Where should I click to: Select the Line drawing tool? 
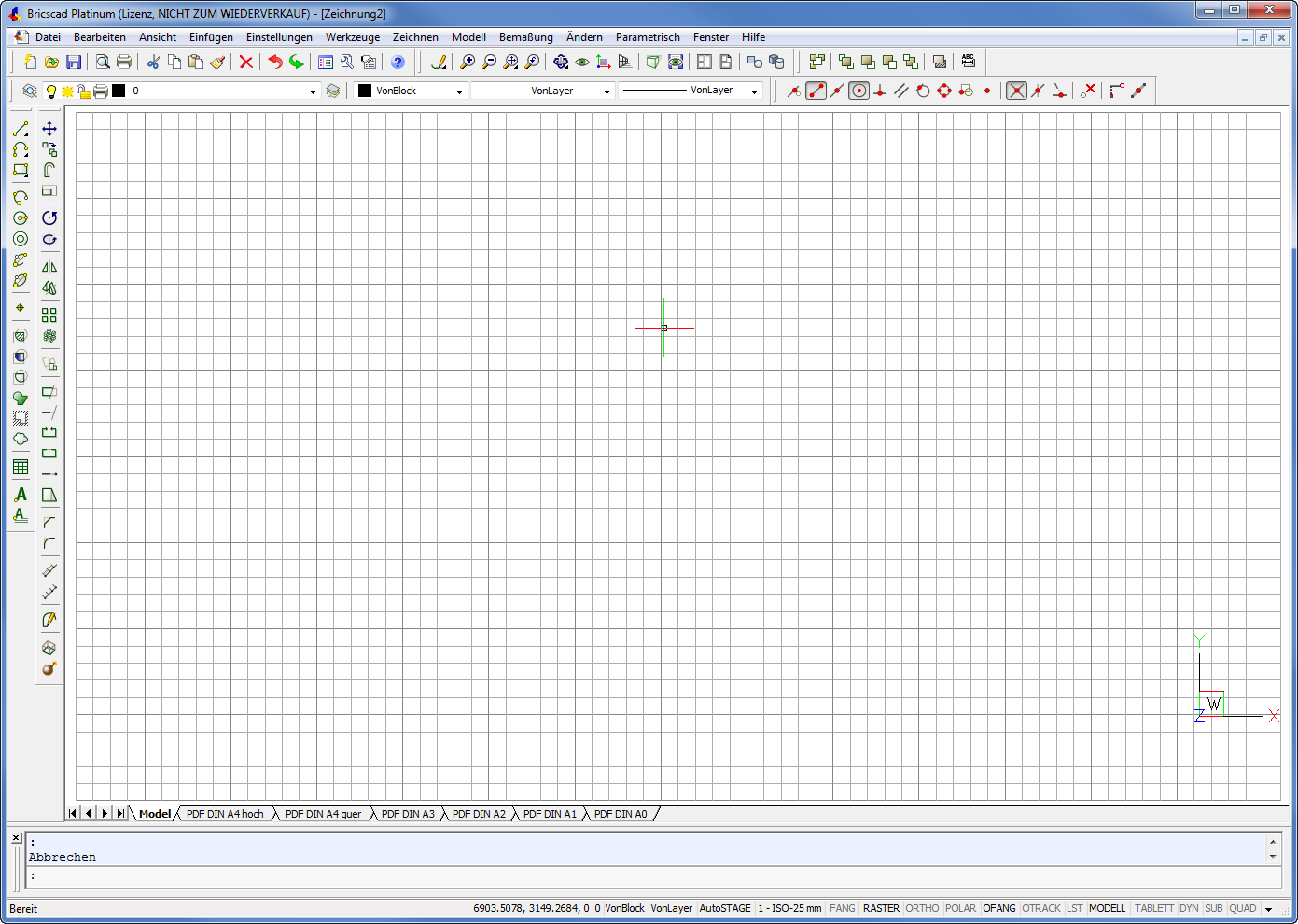[x=21, y=129]
